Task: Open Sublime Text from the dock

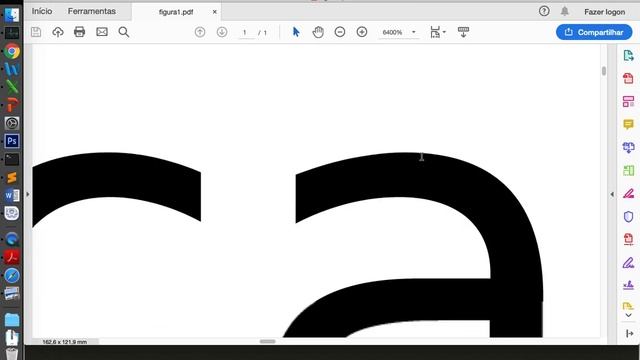Action: click(12, 178)
